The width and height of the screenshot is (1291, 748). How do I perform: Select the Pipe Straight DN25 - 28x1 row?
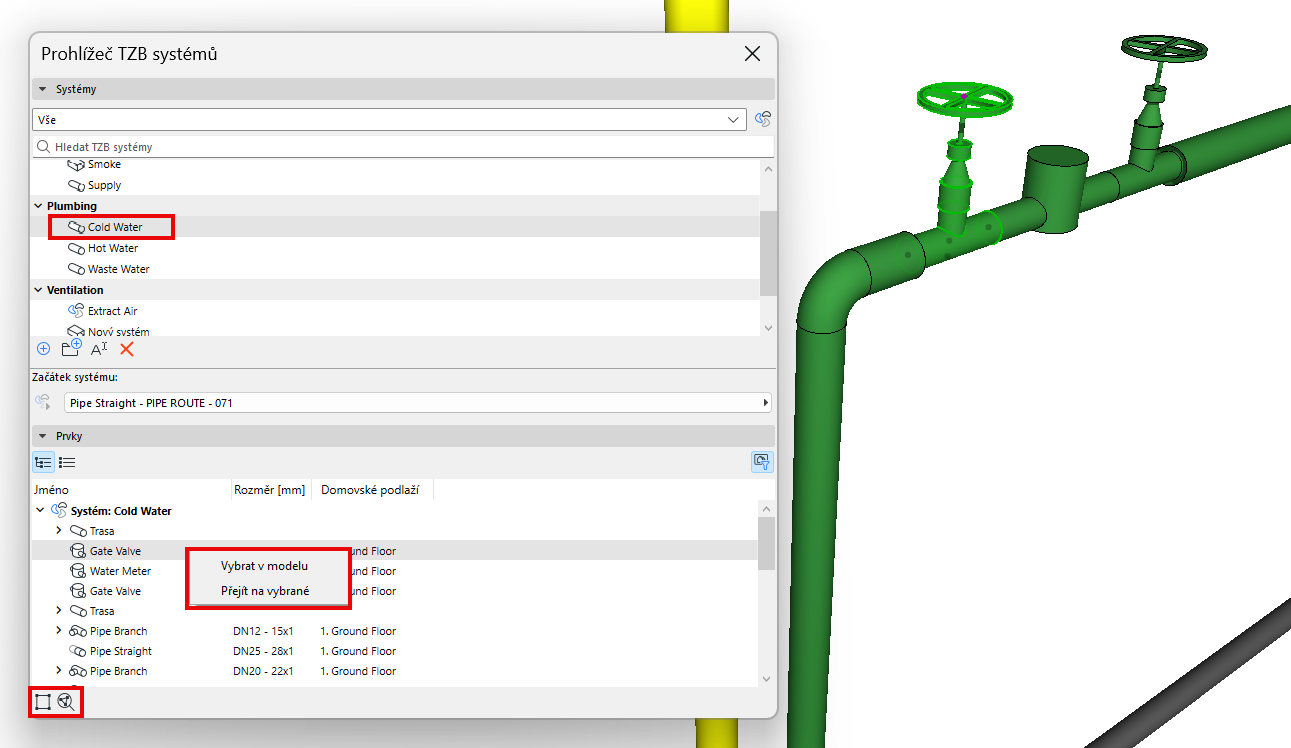(395, 651)
